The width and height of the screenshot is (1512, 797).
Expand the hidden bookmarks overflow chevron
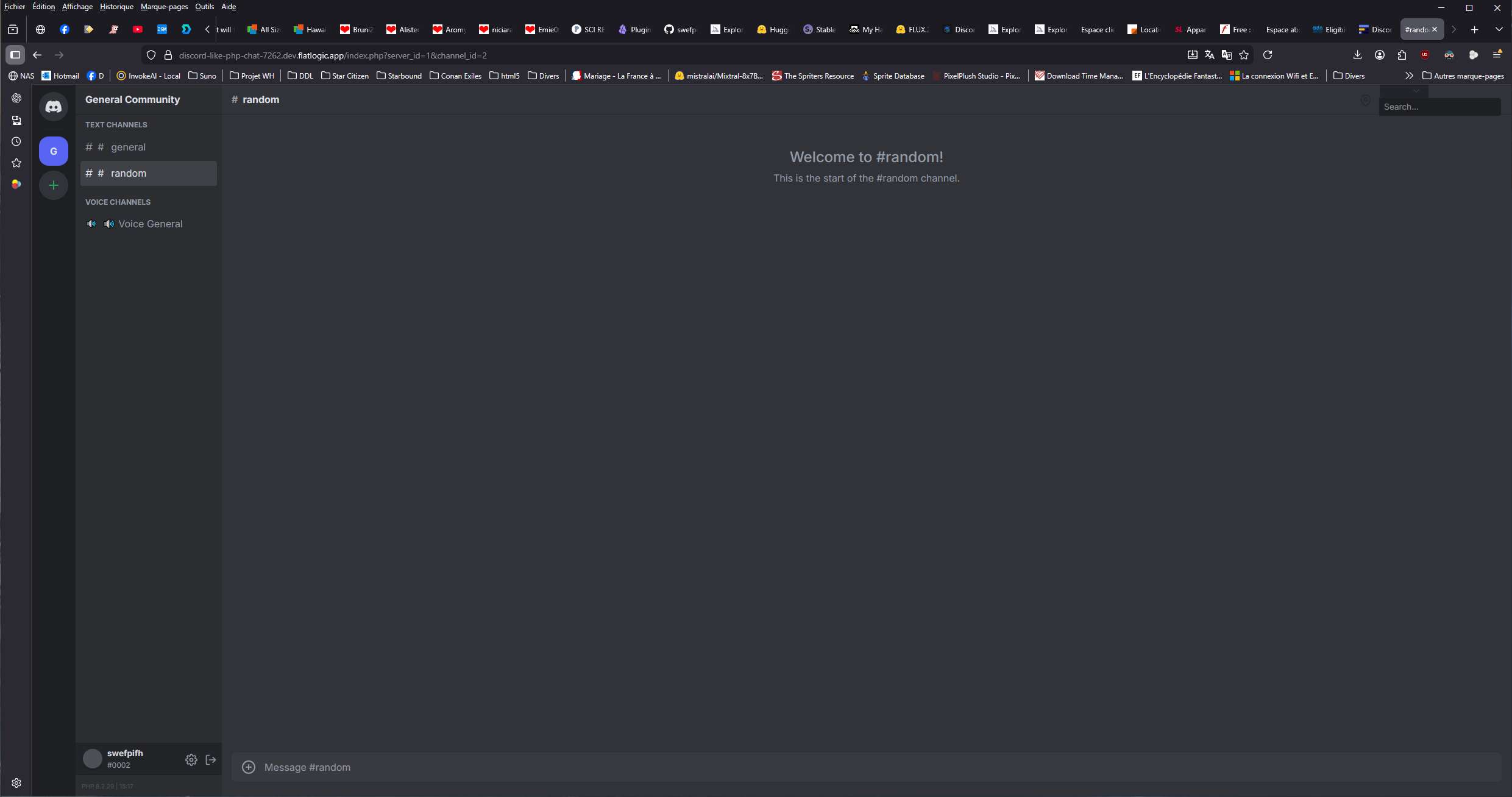[1408, 76]
